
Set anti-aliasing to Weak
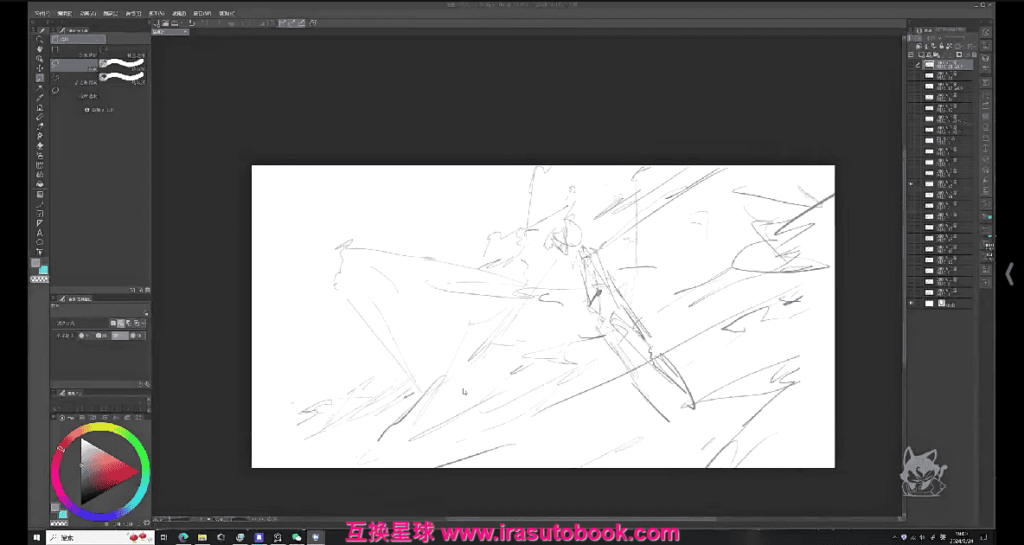[102, 336]
